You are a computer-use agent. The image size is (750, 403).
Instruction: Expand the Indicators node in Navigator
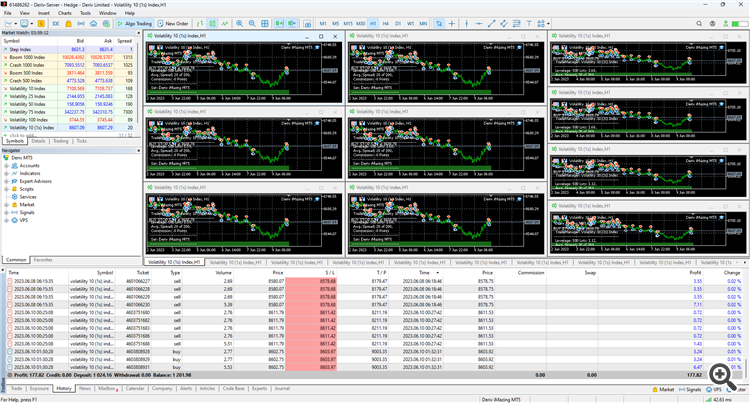point(7,173)
